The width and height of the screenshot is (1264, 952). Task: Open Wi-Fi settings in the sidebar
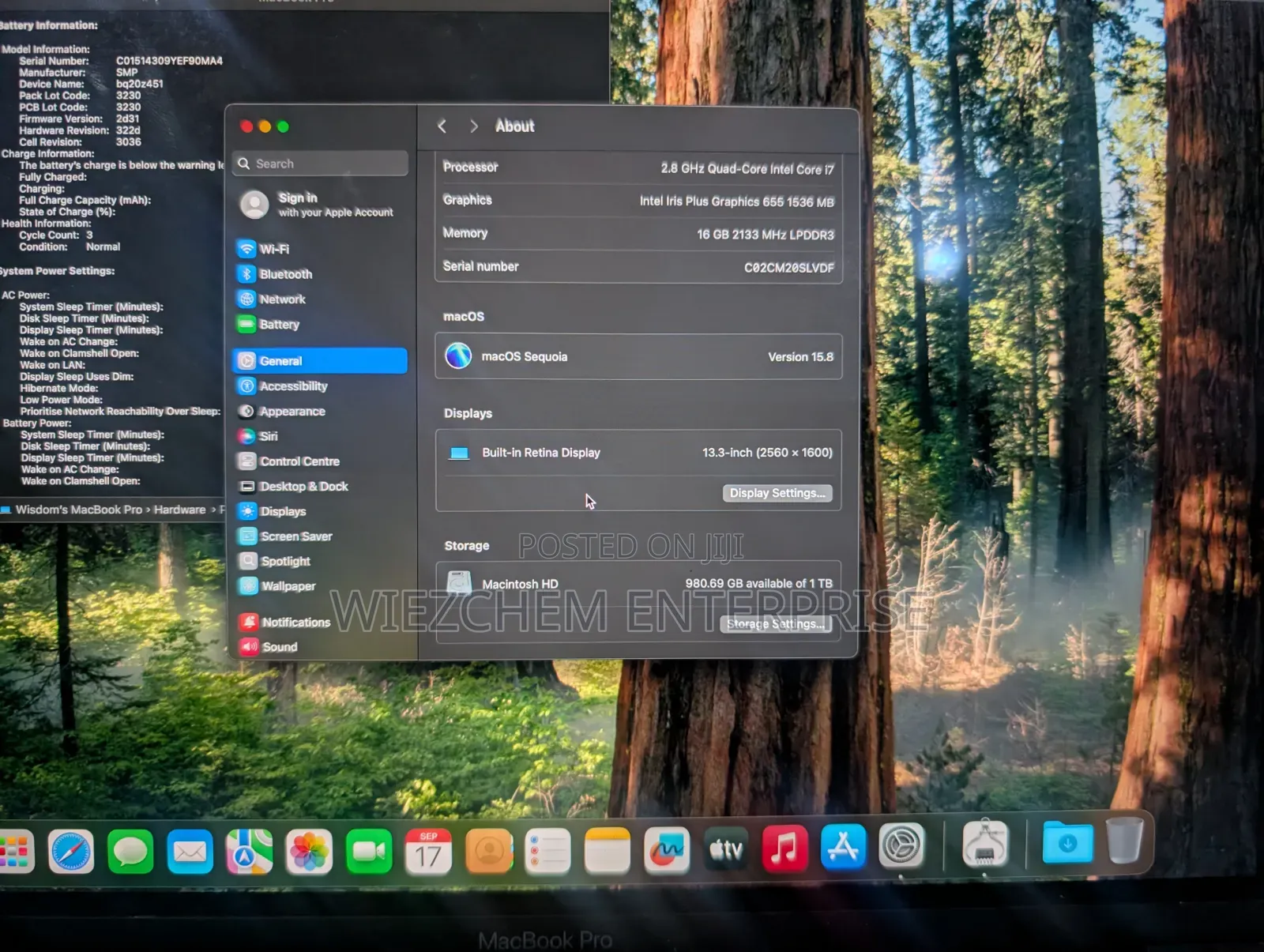(320, 249)
